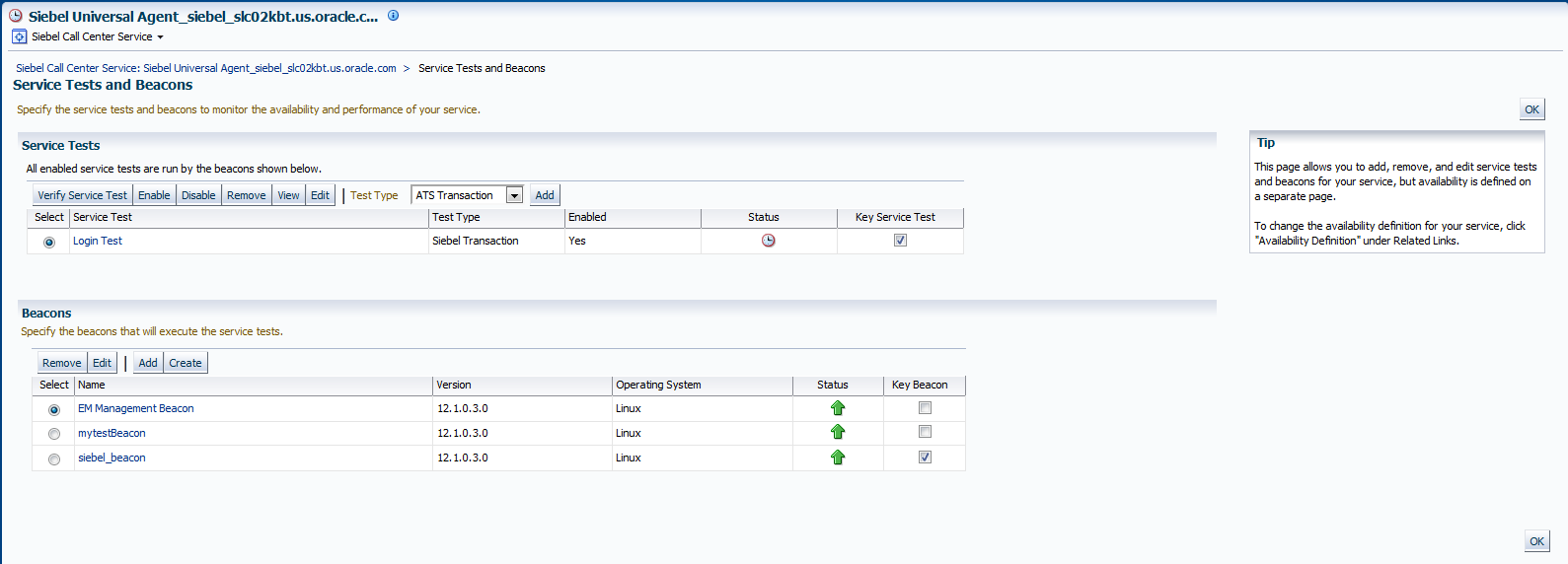The height and width of the screenshot is (564, 1568).
Task: Click the Siebel Call Center Service target icon
Action: click(x=19, y=36)
